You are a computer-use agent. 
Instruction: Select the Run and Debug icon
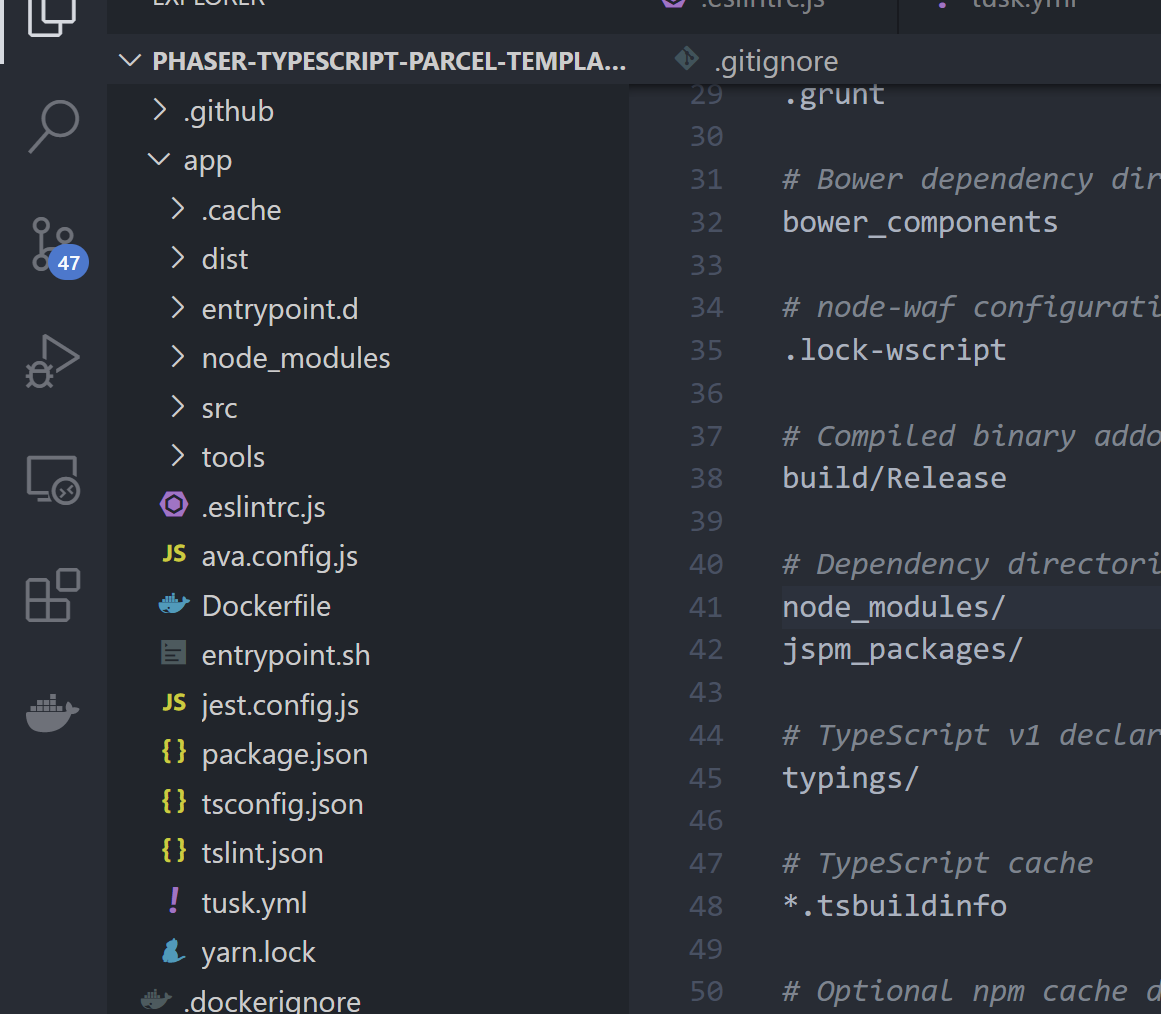coord(52,360)
